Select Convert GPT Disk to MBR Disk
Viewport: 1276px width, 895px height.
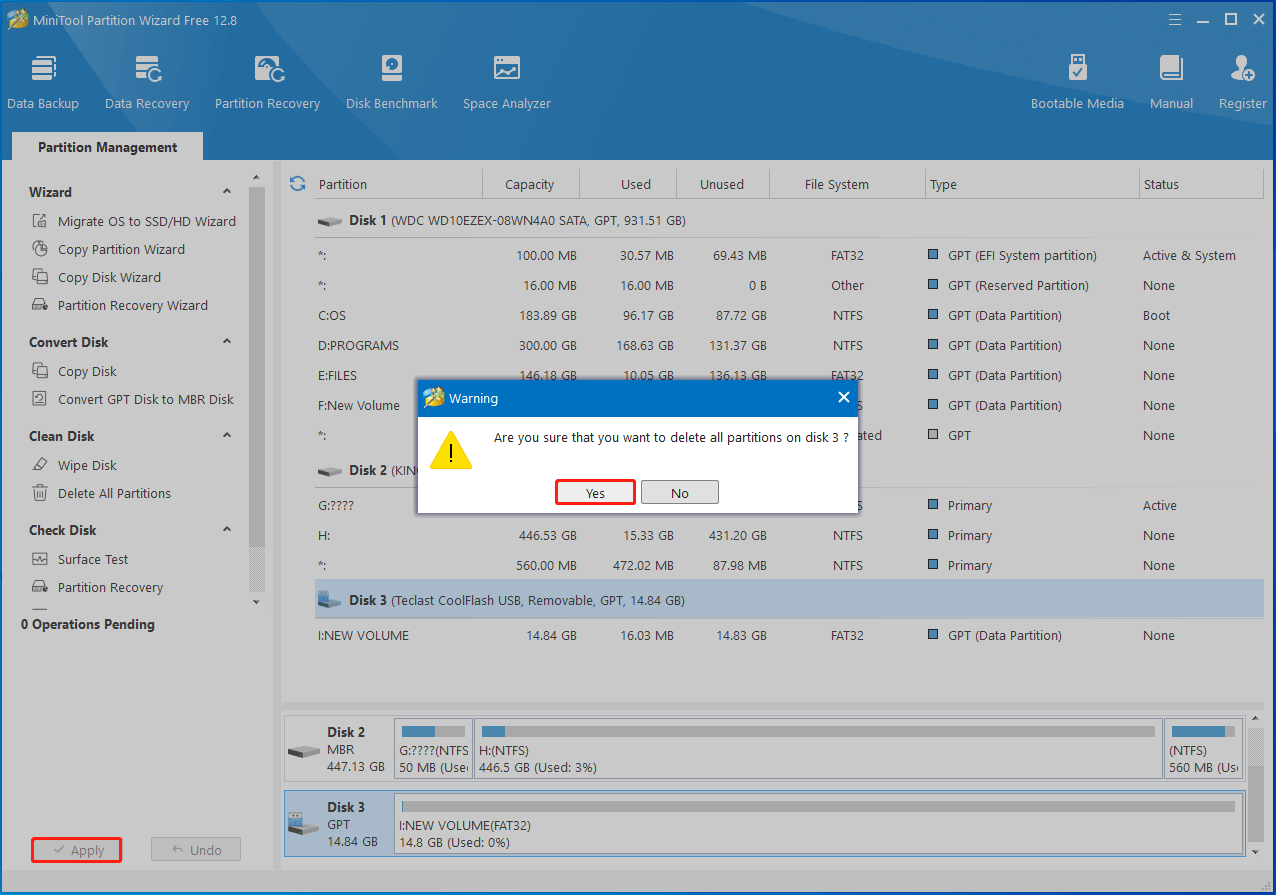pyautogui.click(x=133, y=399)
